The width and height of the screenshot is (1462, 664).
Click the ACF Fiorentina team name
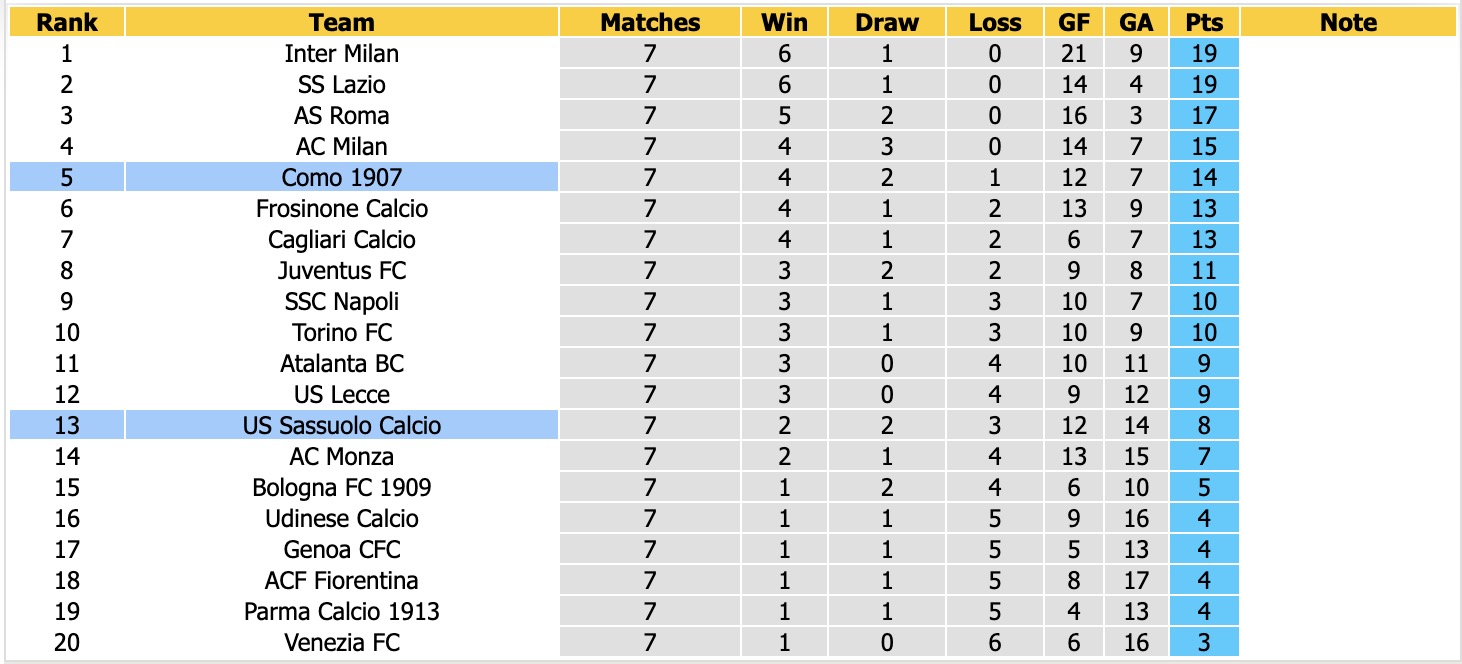(x=342, y=580)
